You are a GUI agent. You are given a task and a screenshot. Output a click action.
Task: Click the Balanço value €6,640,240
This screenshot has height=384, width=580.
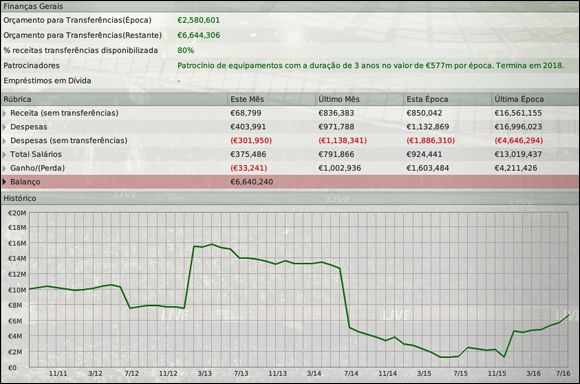pyautogui.click(x=252, y=182)
